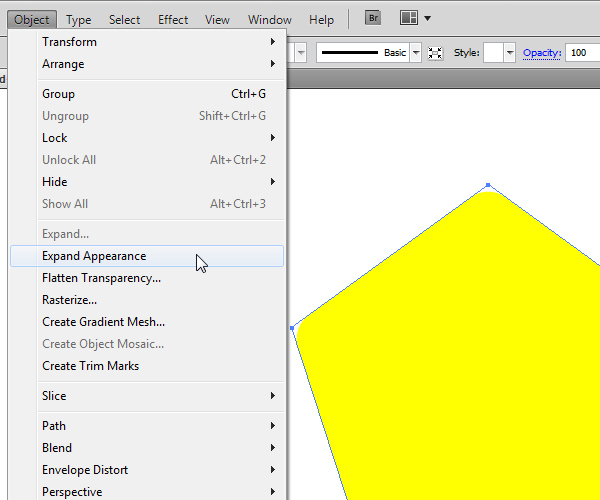The width and height of the screenshot is (600, 500).
Task: Expand the Blend submenu
Action: (147, 448)
